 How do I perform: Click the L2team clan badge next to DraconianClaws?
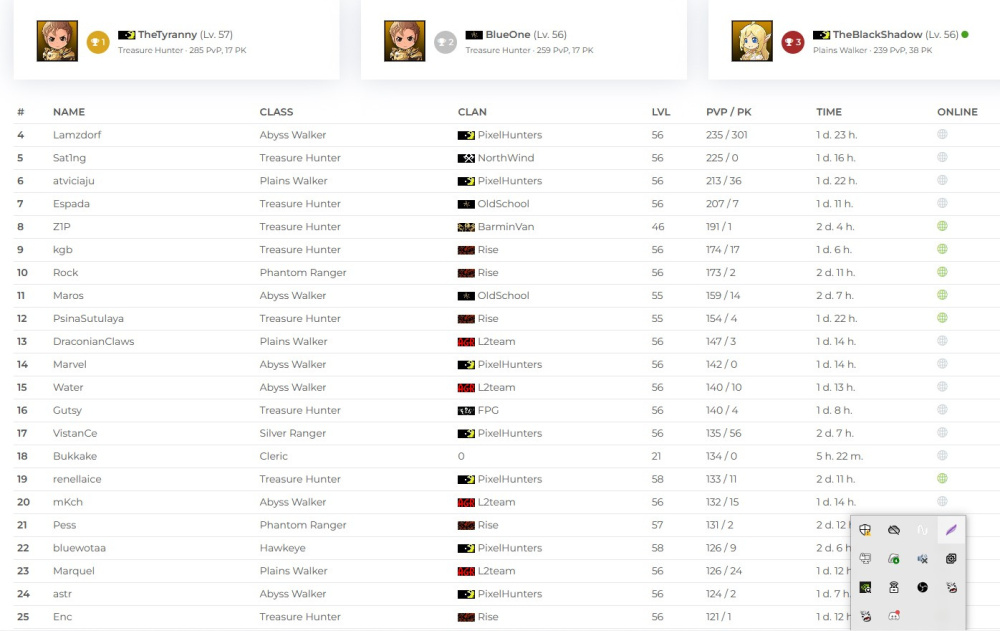pyautogui.click(x=465, y=341)
